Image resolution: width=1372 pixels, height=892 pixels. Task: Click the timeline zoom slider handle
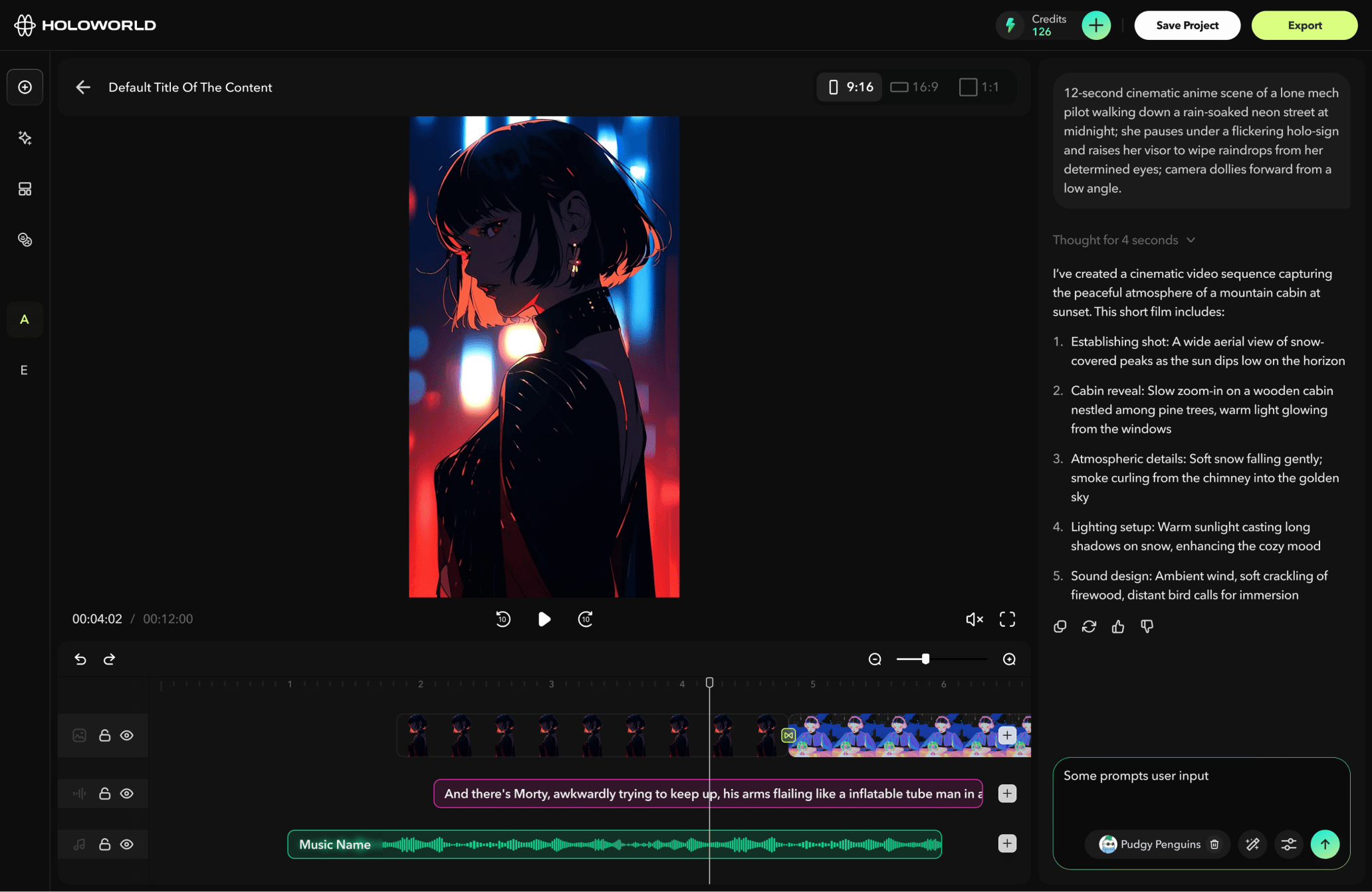tap(925, 659)
